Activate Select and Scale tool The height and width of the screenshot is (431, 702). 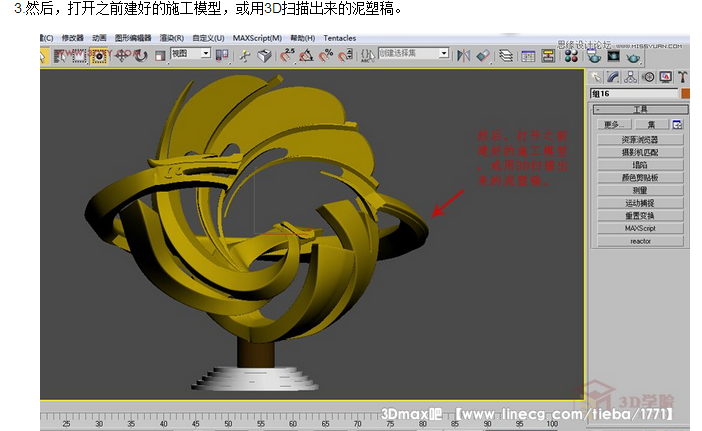point(160,56)
